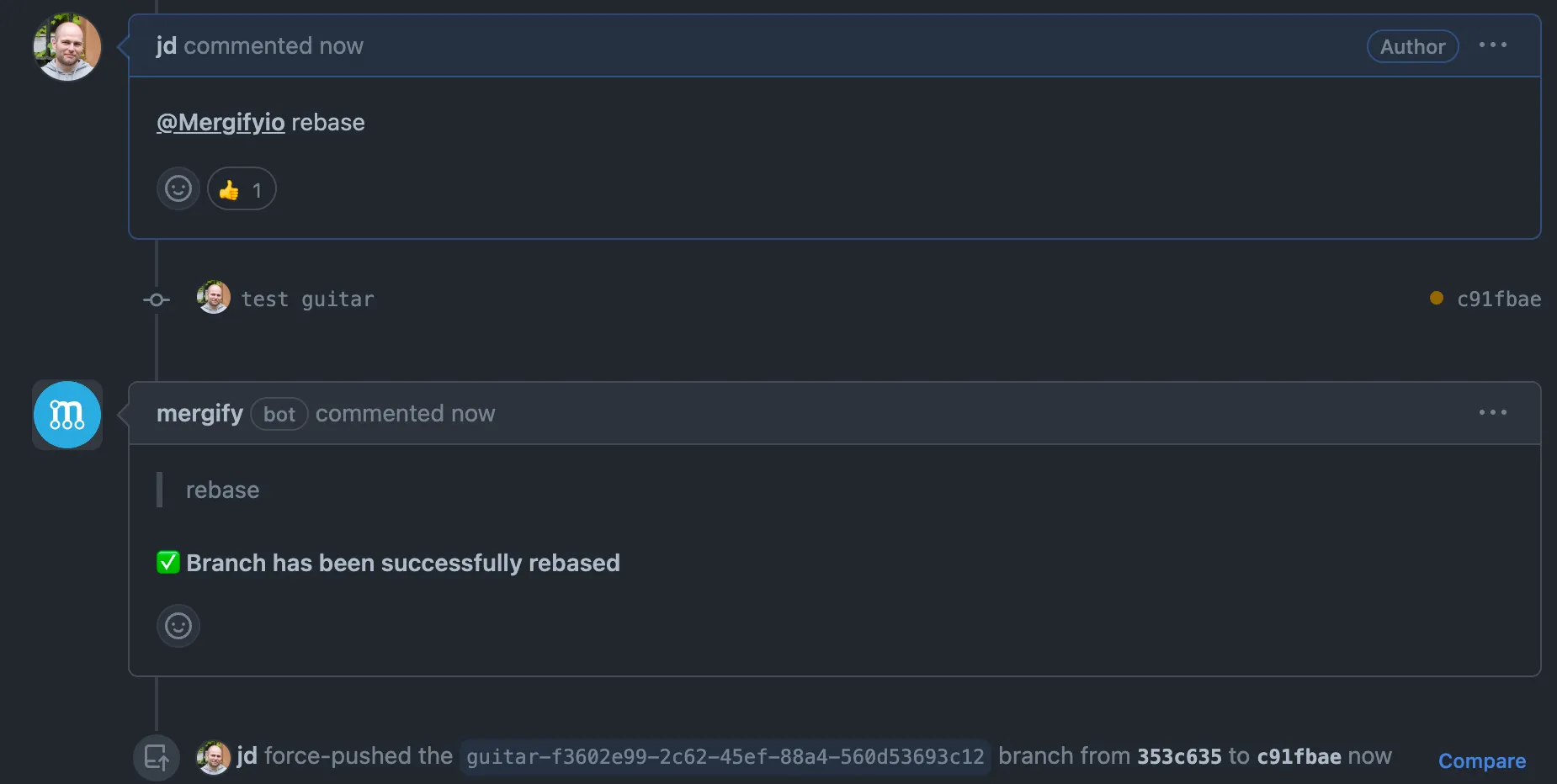Add a reaction to jd's rebase comment
Viewport: 1557px width, 784px height.
coord(178,188)
